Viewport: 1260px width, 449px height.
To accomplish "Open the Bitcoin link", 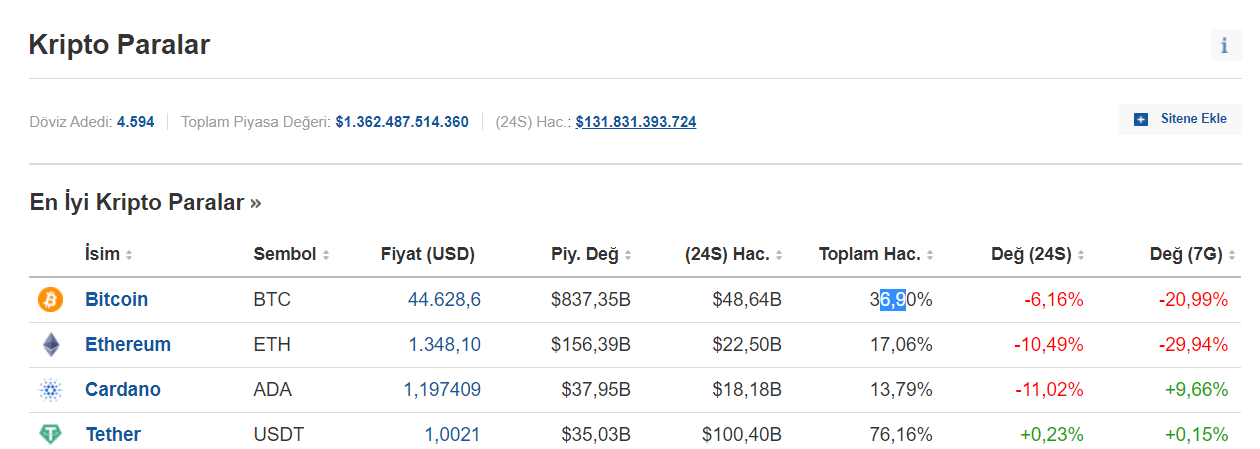I will [x=116, y=299].
